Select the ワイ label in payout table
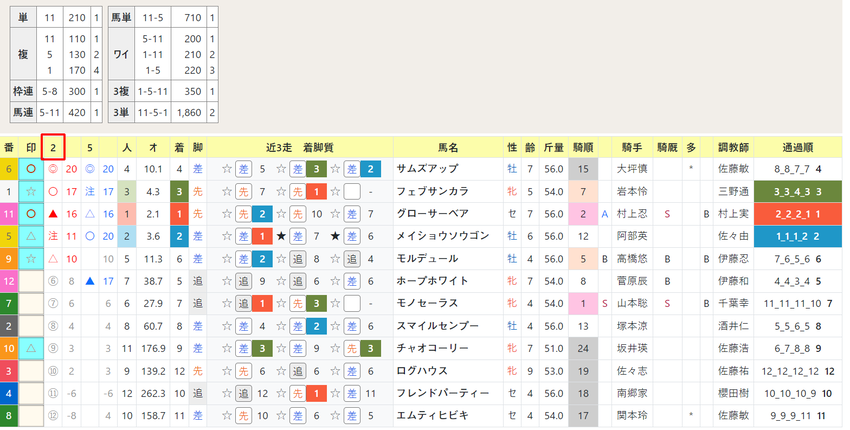The image size is (850, 430). tap(121, 55)
